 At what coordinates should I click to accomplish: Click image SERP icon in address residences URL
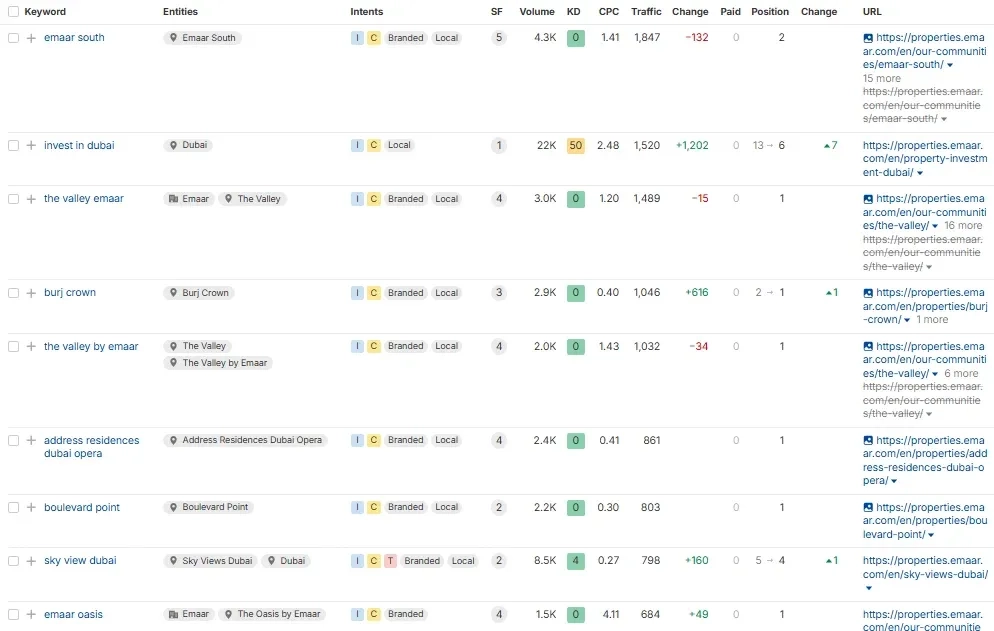click(x=868, y=440)
